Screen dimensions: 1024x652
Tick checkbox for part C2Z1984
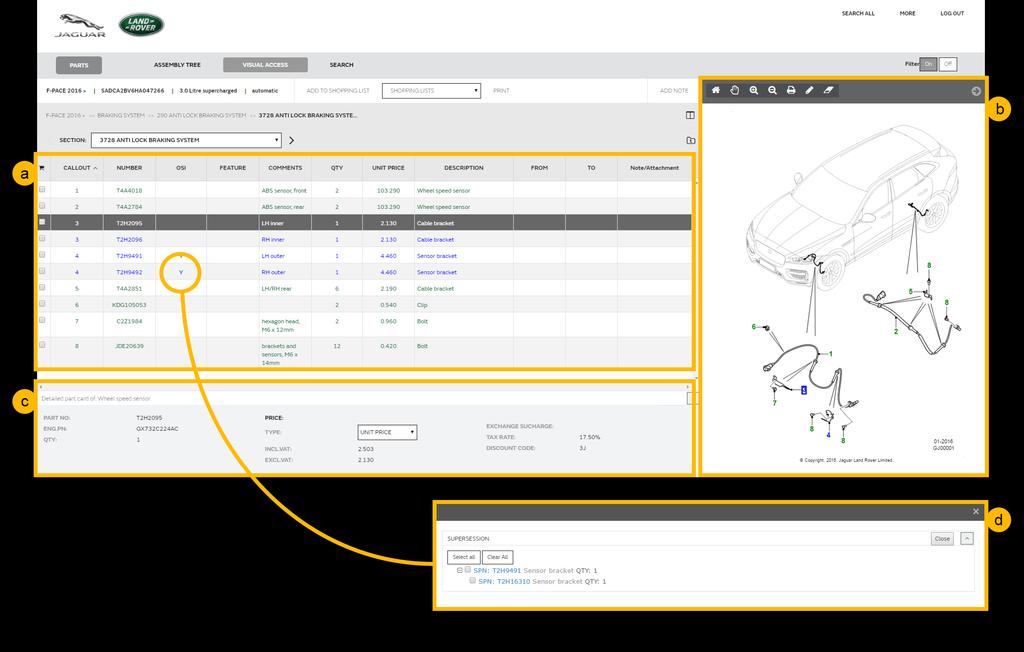pos(42,320)
